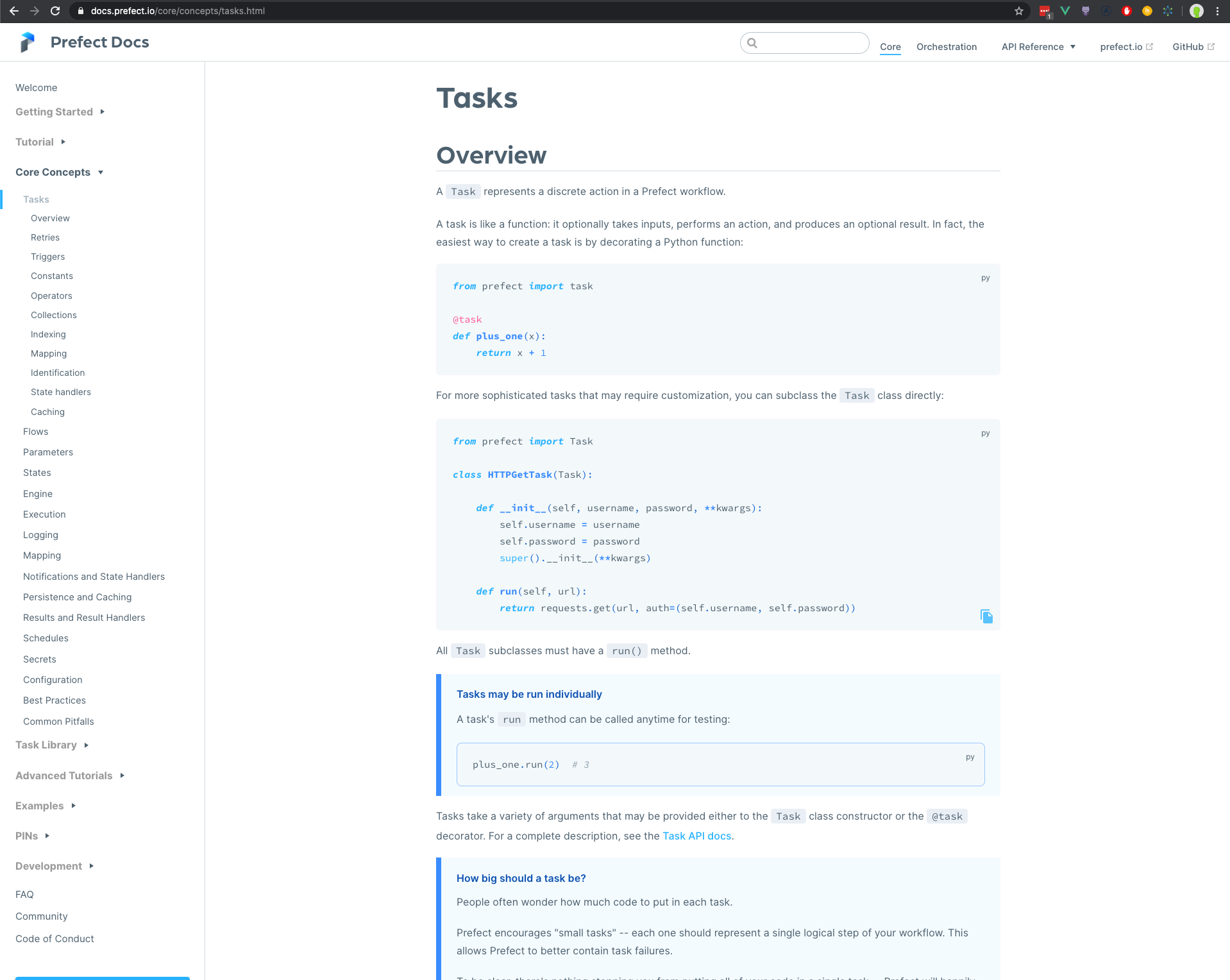Expand the Getting Started section
This screenshot has width=1230, height=980.
point(60,112)
